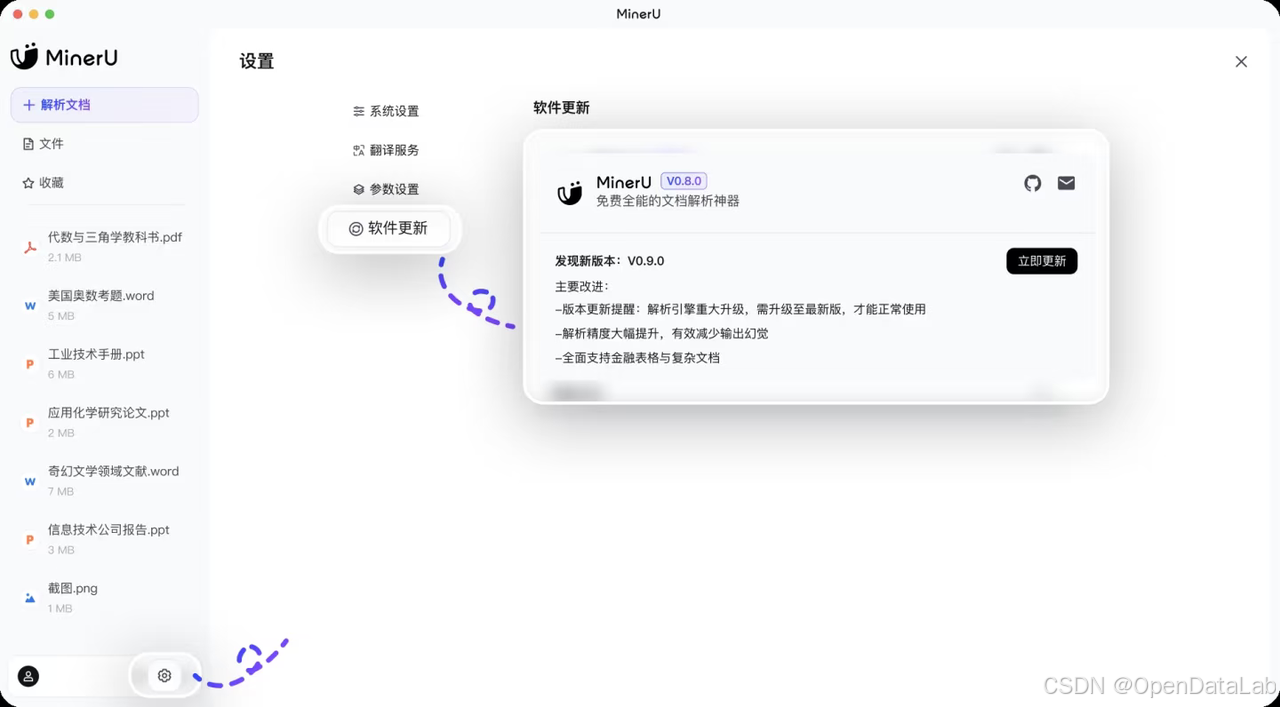Click the macOS yellow minimize button
The image size is (1280, 707).
tap(34, 14)
